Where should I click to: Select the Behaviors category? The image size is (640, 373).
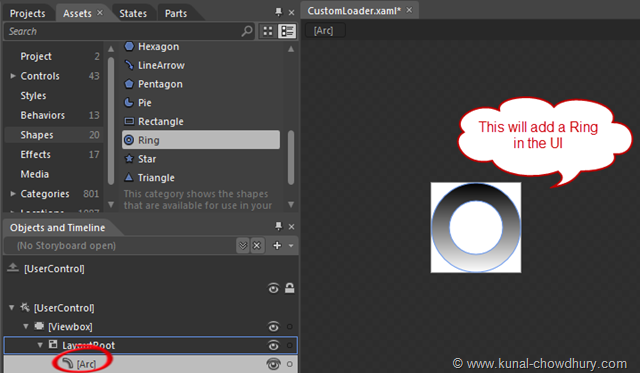point(54,115)
